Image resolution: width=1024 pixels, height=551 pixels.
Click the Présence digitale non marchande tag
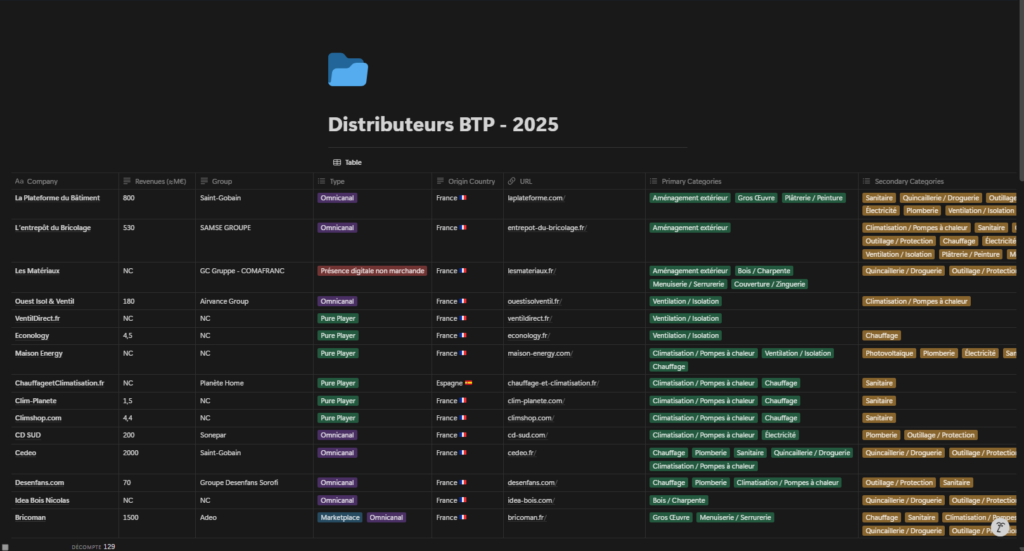coord(372,271)
